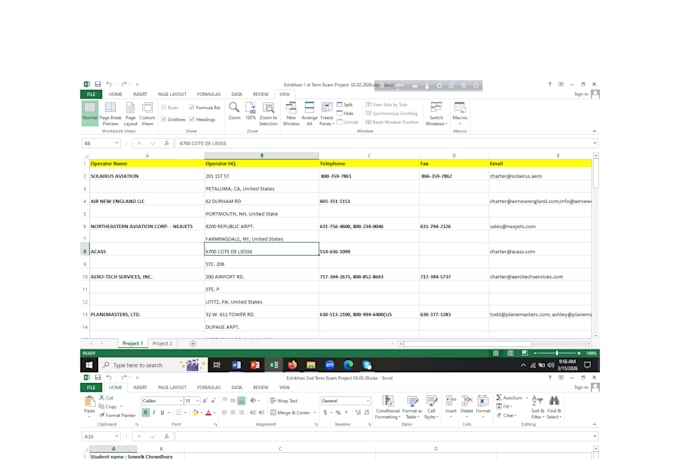Screen dimensions: 680x459
Task: Open Conditional Formatting
Action: (x=387, y=407)
